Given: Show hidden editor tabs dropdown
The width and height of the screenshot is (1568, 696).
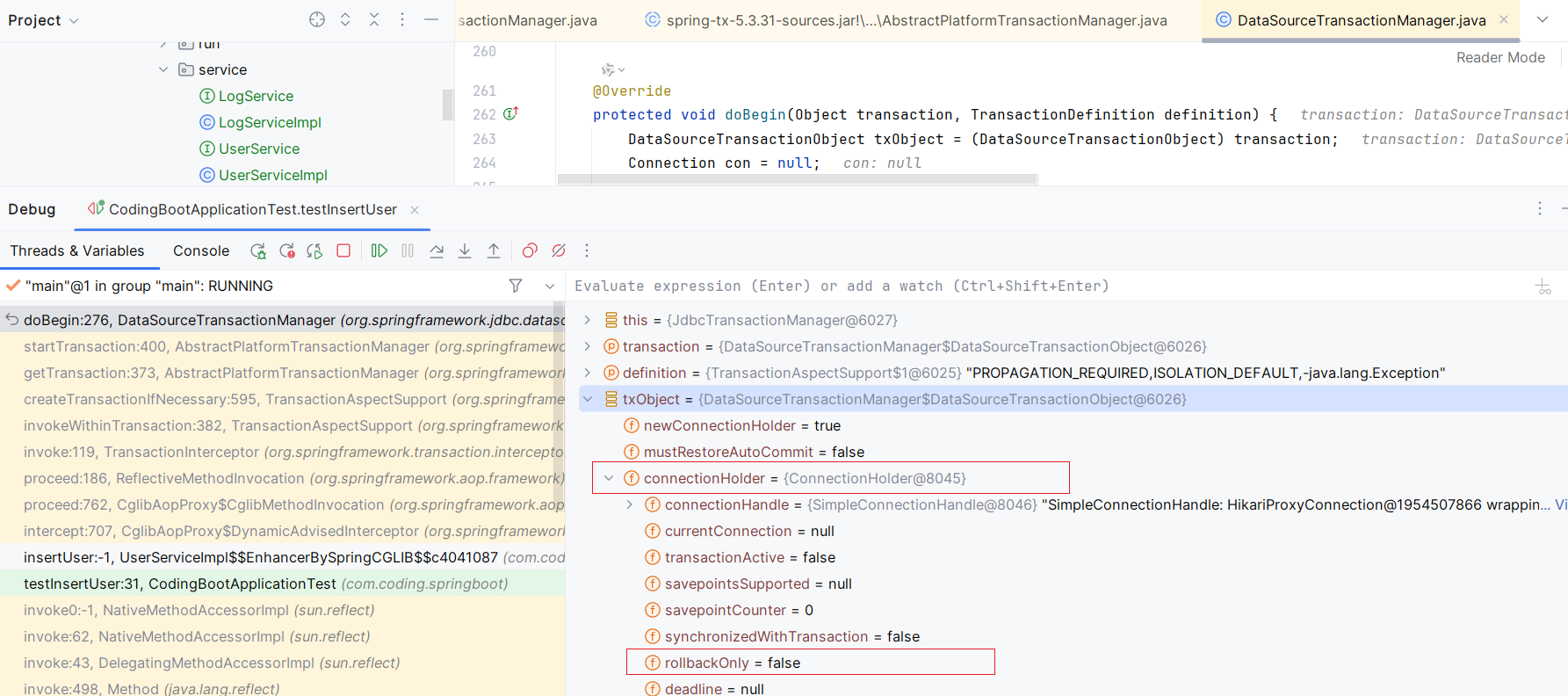Looking at the screenshot, I should tap(1543, 19).
